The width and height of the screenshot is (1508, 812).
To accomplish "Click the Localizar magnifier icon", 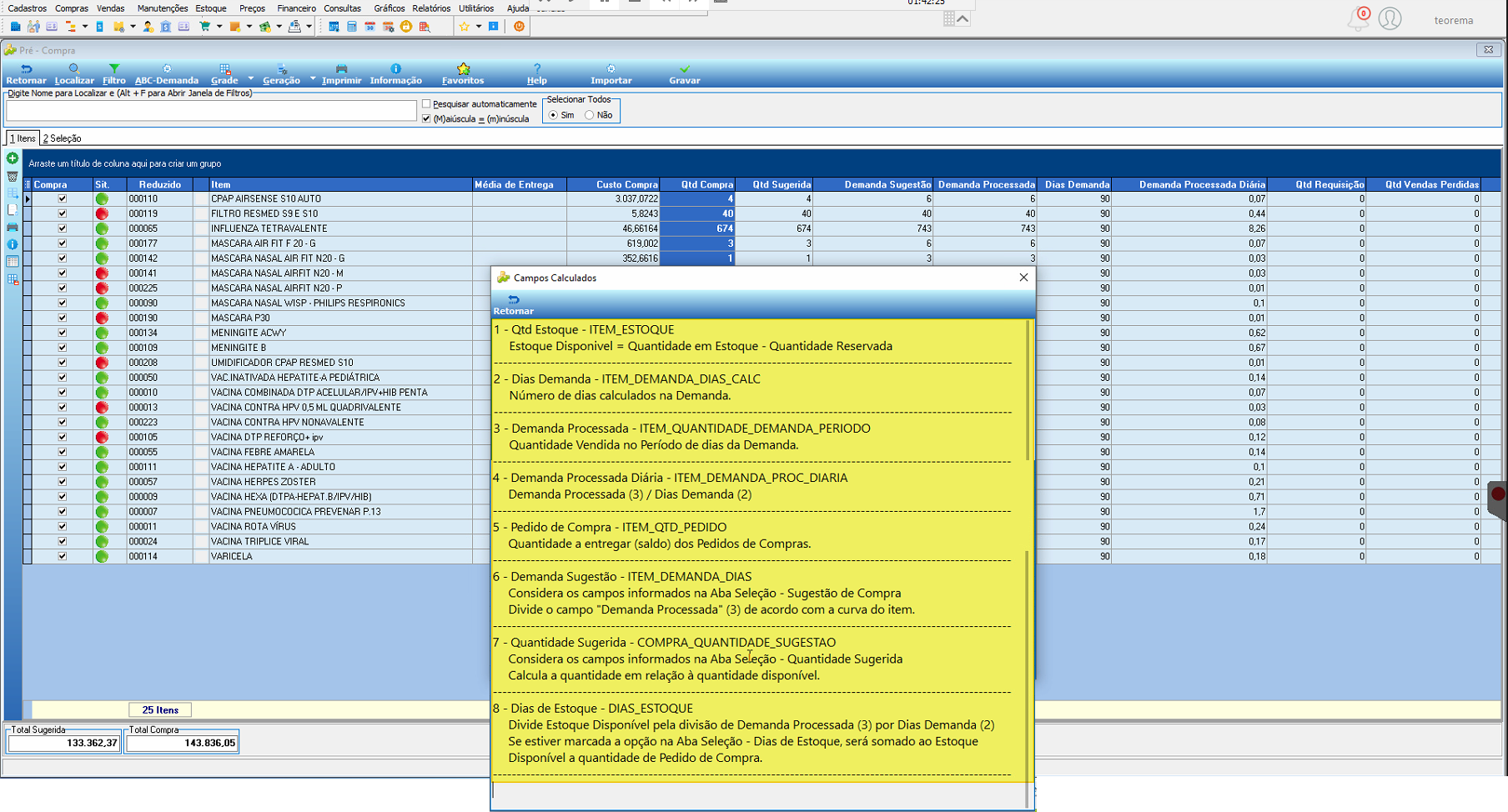I will tap(74, 69).
